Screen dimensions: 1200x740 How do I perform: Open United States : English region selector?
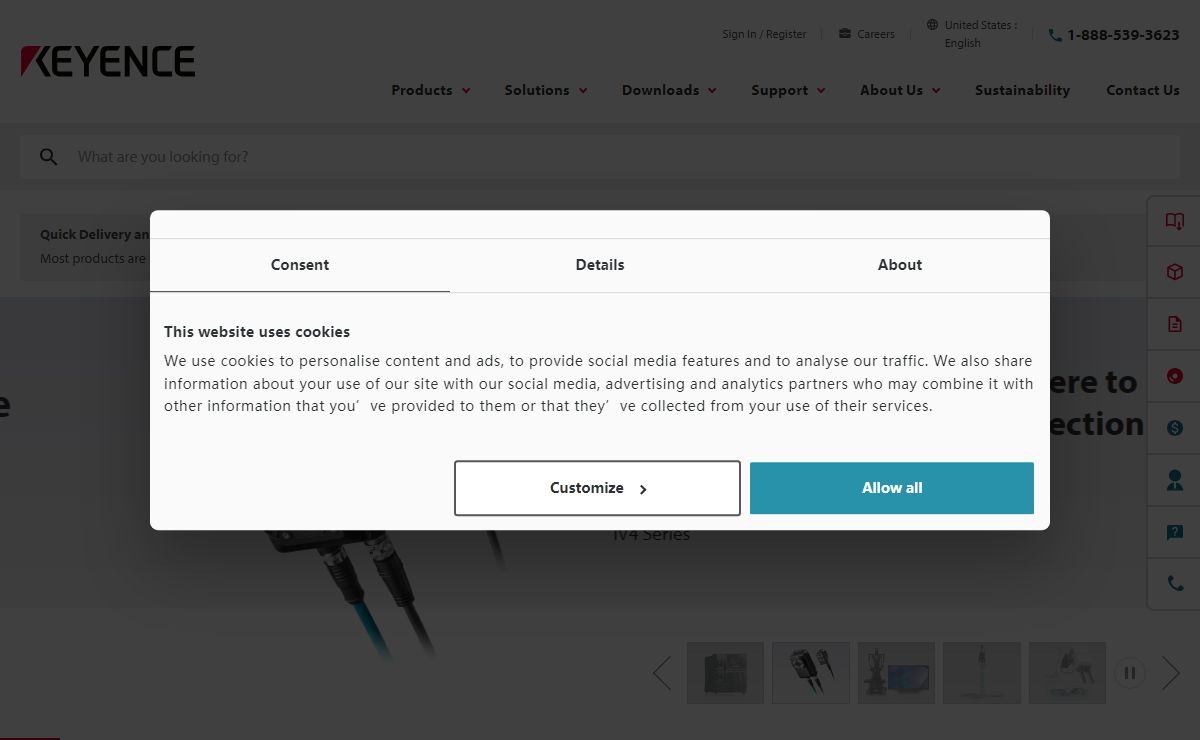[972, 34]
